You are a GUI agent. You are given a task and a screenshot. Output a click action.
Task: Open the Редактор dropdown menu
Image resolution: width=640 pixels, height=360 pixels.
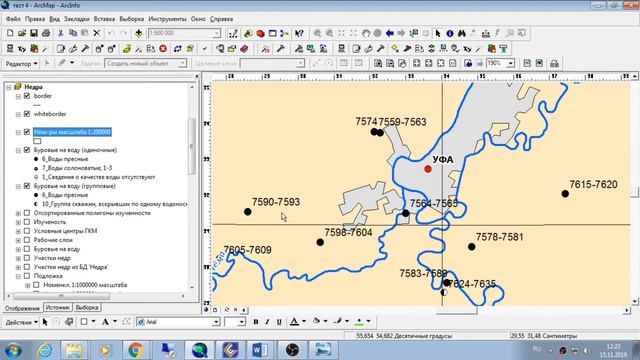(x=21, y=64)
